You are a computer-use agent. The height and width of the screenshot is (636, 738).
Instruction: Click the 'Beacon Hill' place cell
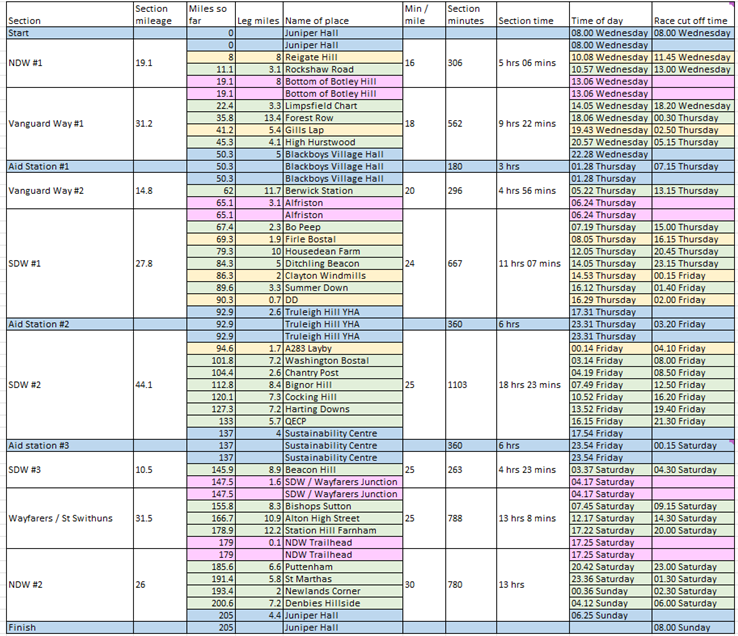click(343, 470)
